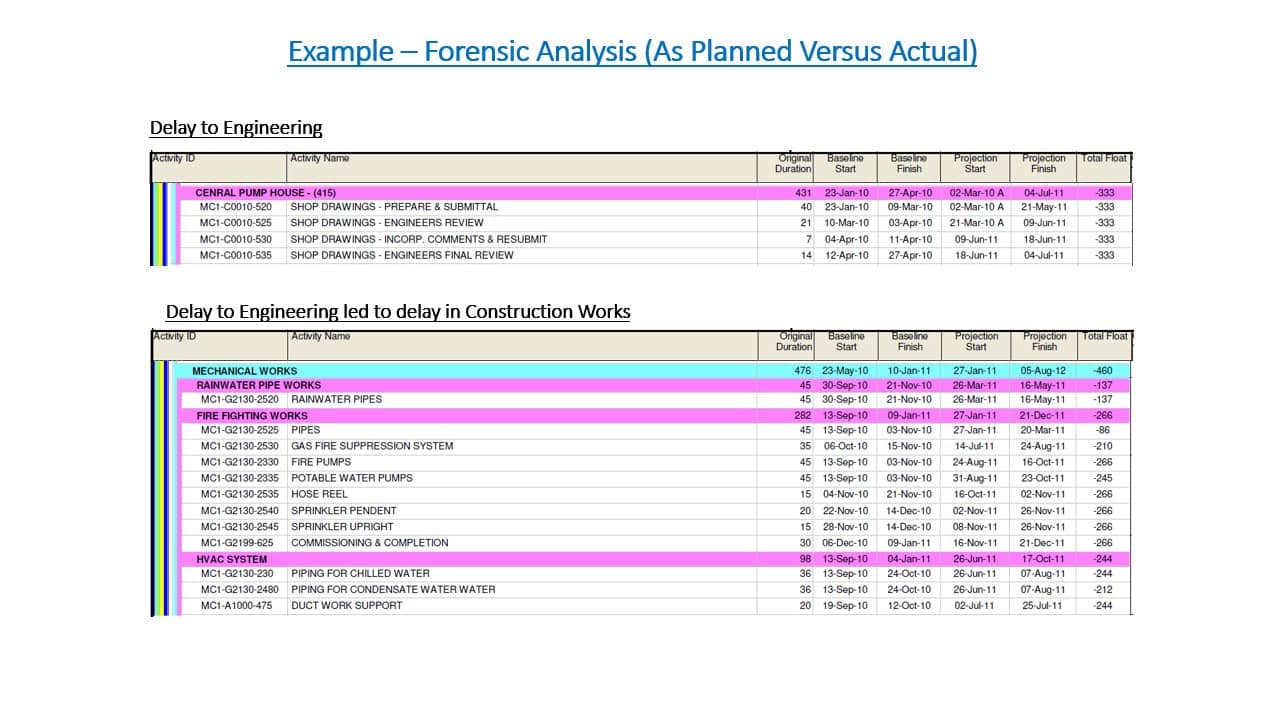The height and width of the screenshot is (720, 1280).
Task: Click activity 'COMMISSIONING & COMPLETION'
Action: click(370, 543)
